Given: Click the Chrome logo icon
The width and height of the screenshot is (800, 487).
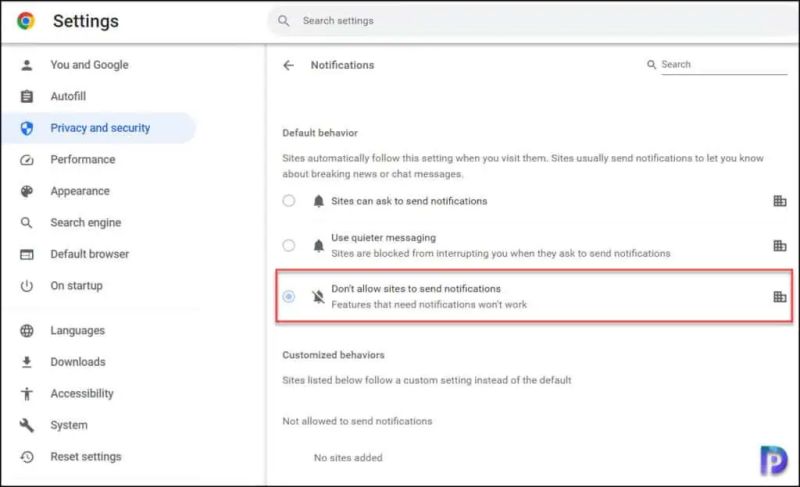Looking at the screenshot, I should [x=26, y=21].
